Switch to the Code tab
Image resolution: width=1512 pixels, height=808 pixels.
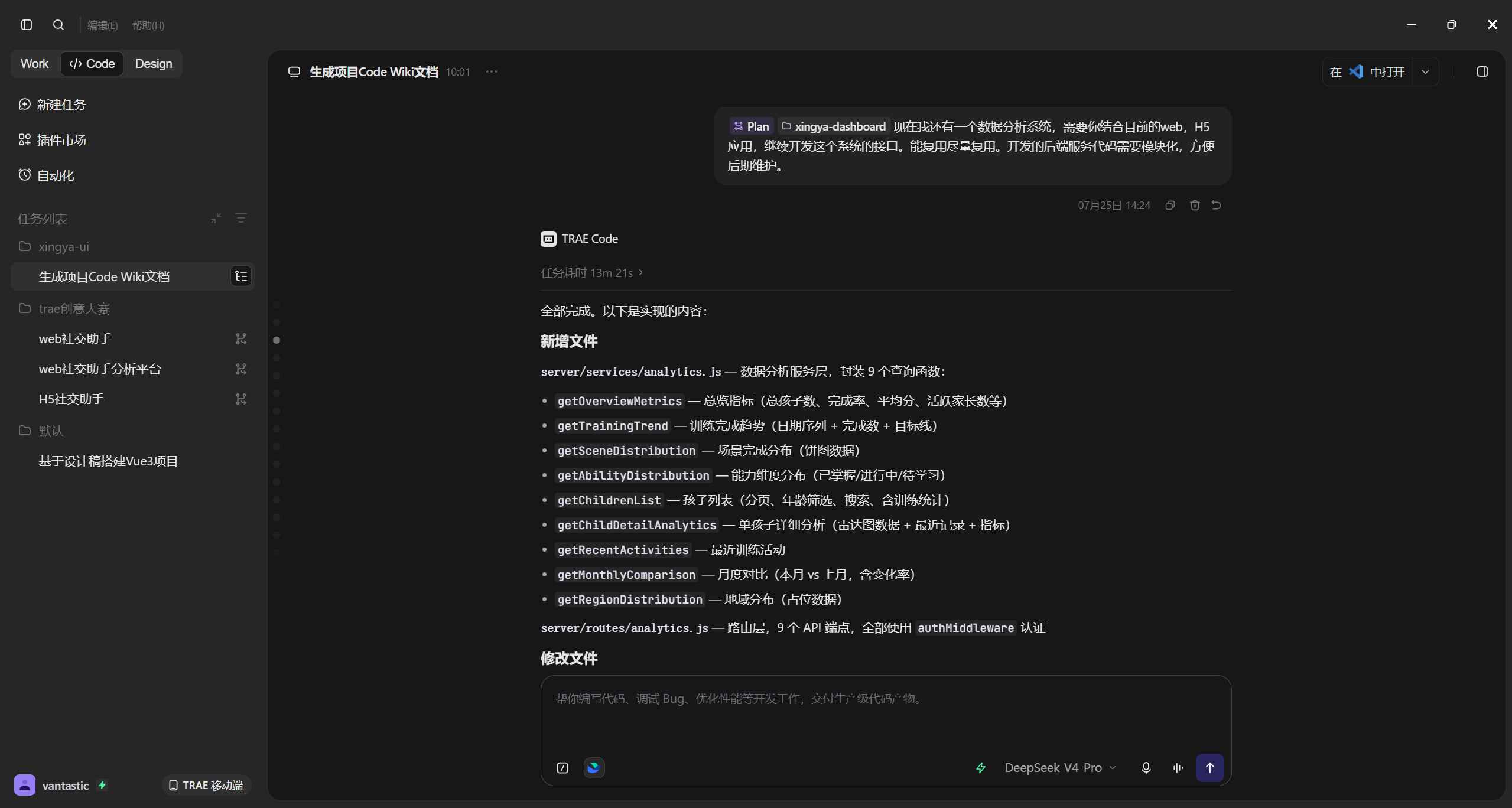coord(92,64)
